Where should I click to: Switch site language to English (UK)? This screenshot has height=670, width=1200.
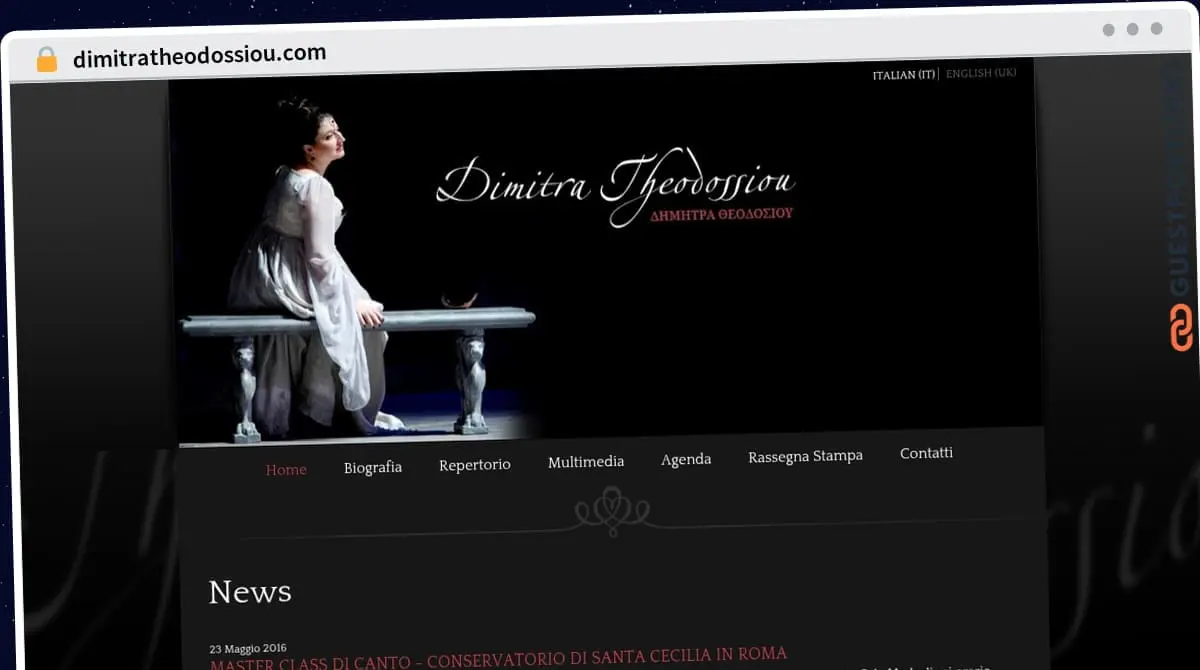pos(980,73)
